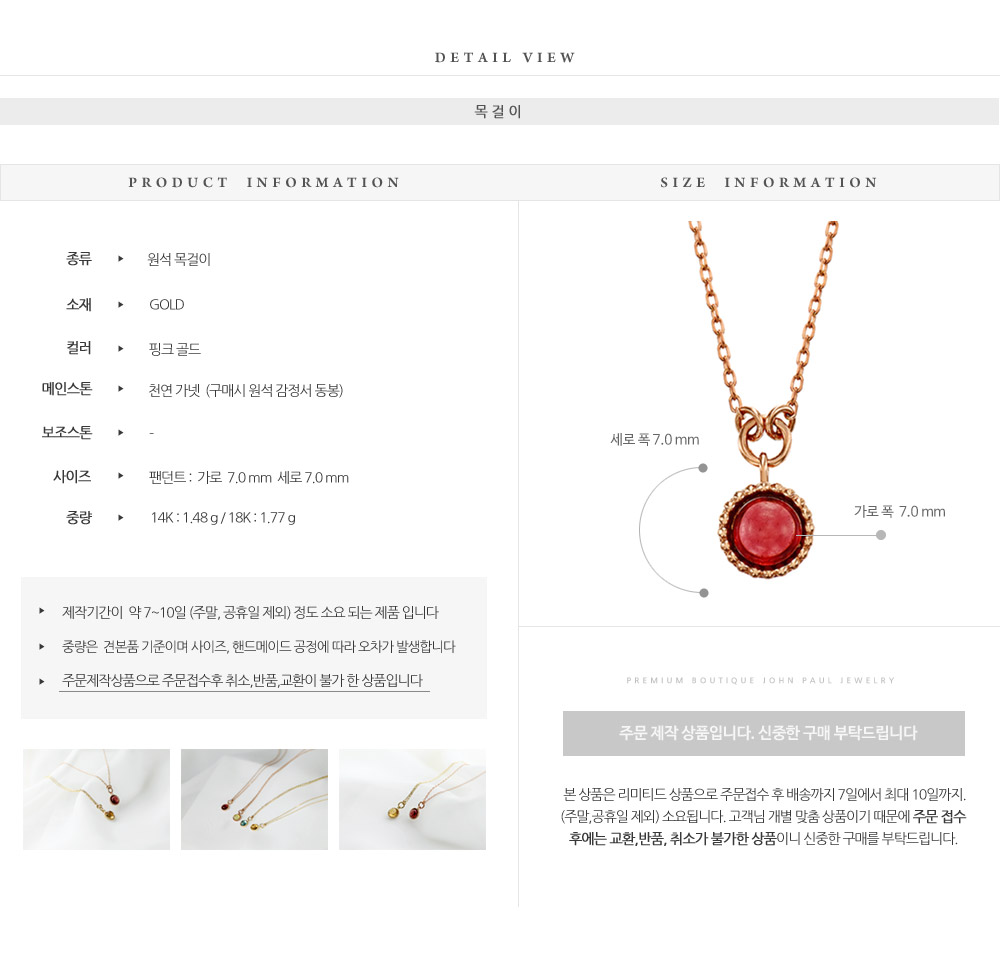Click the arrow bullet next to 보조스톤
The height and width of the screenshot is (958, 1000).
point(121,433)
